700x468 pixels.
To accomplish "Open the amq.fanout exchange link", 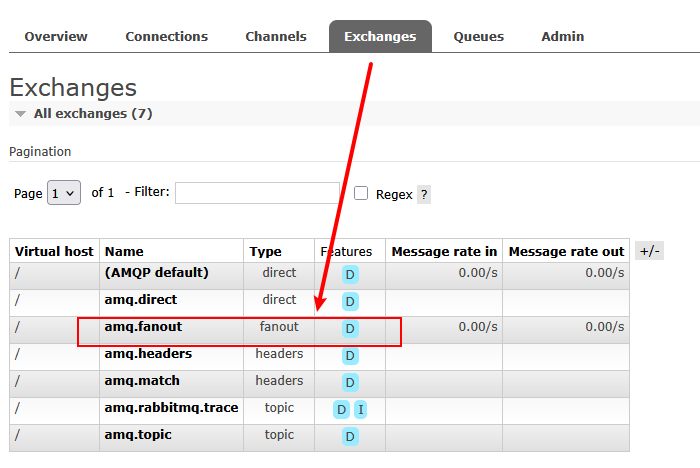I will (143, 327).
